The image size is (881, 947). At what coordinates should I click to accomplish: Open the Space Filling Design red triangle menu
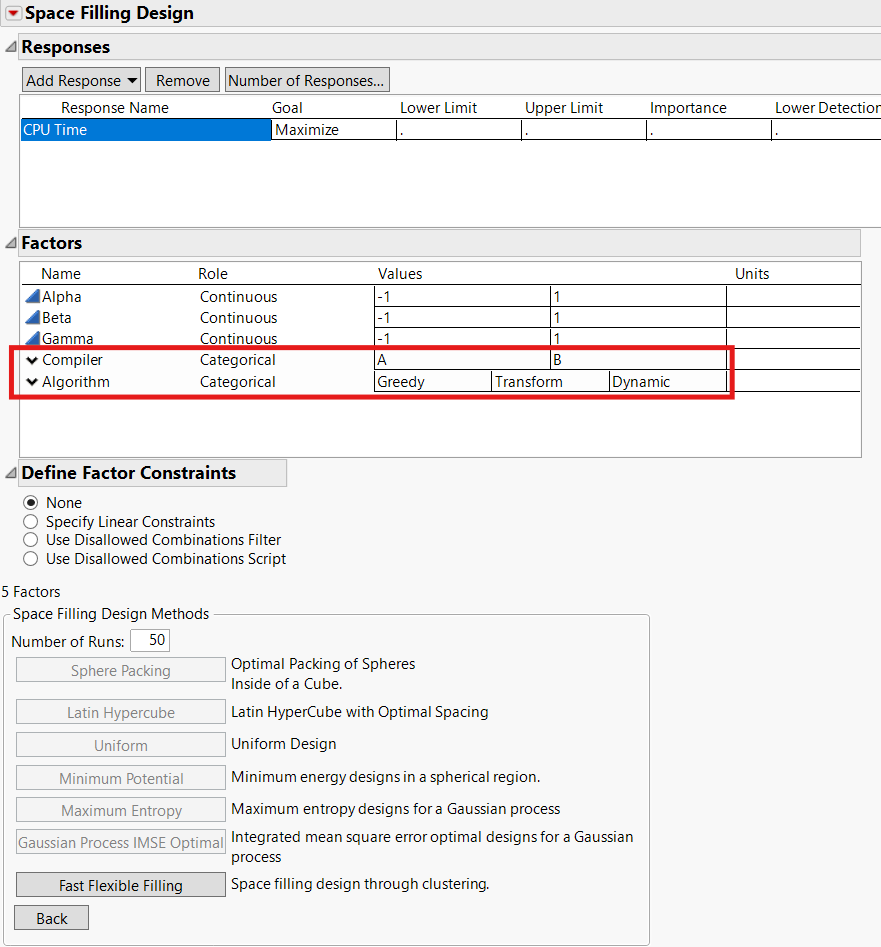point(13,13)
